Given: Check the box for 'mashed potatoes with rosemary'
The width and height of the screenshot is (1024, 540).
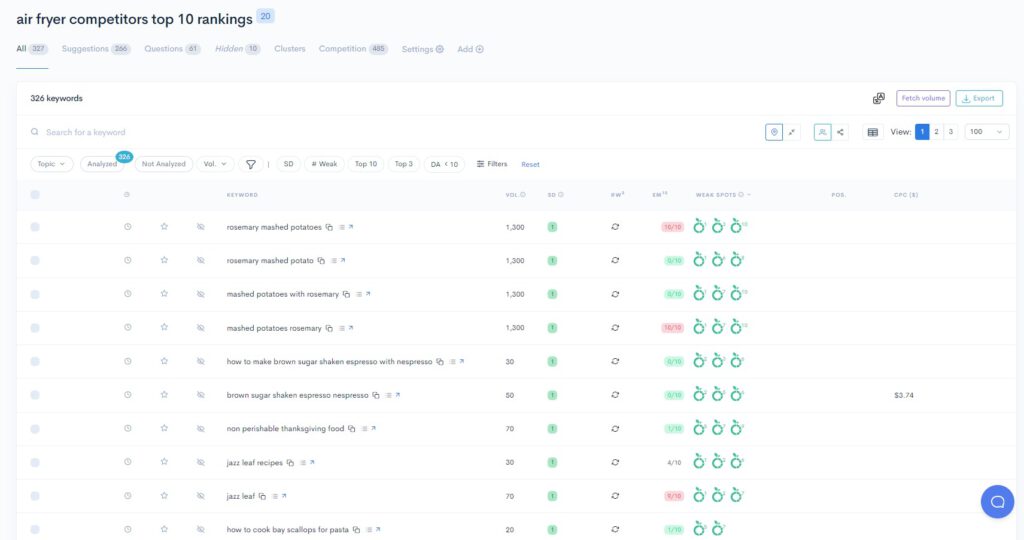Looking at the screenshot, I should 35,295.
